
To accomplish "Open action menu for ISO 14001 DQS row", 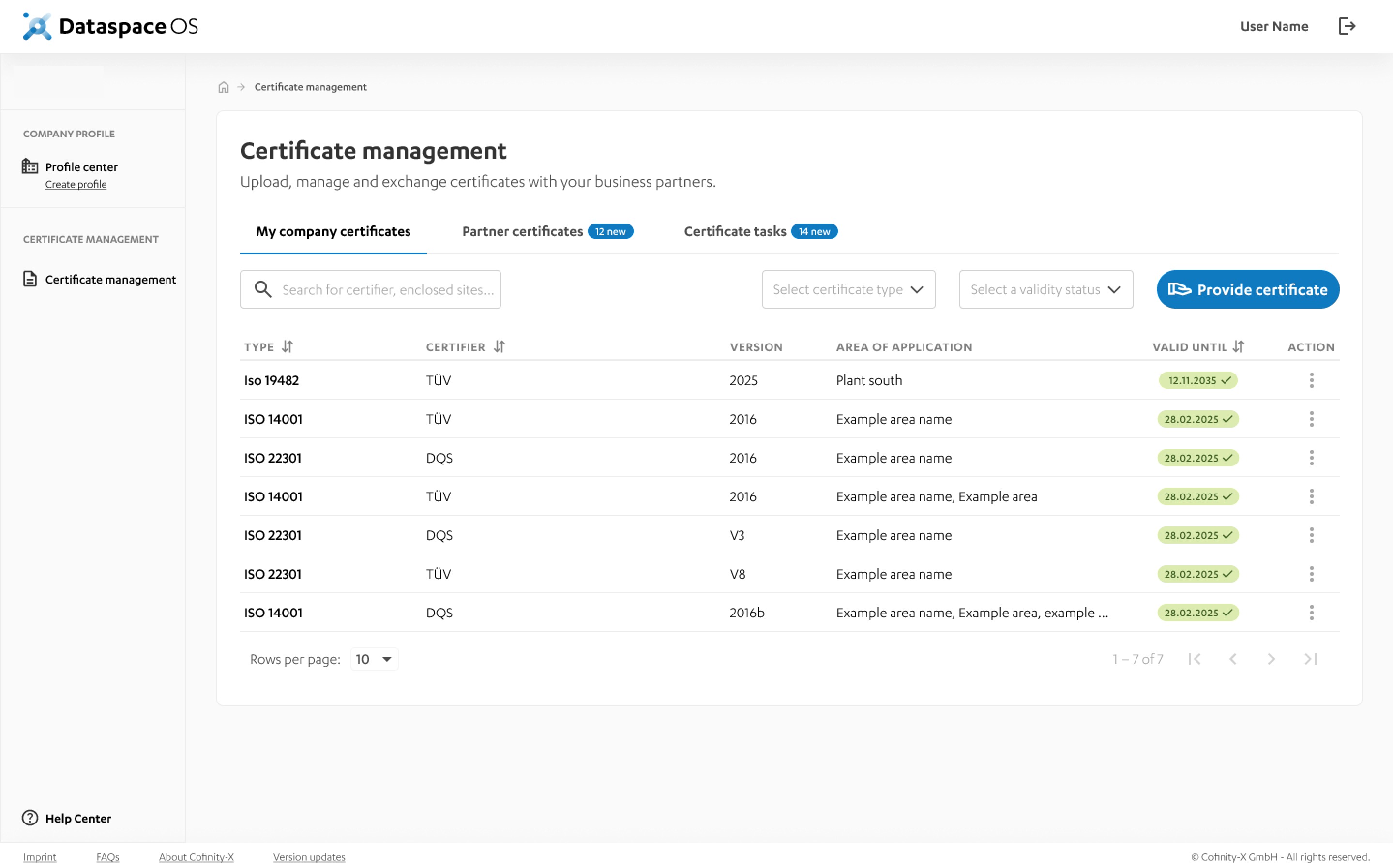I will click(1311, 613).
